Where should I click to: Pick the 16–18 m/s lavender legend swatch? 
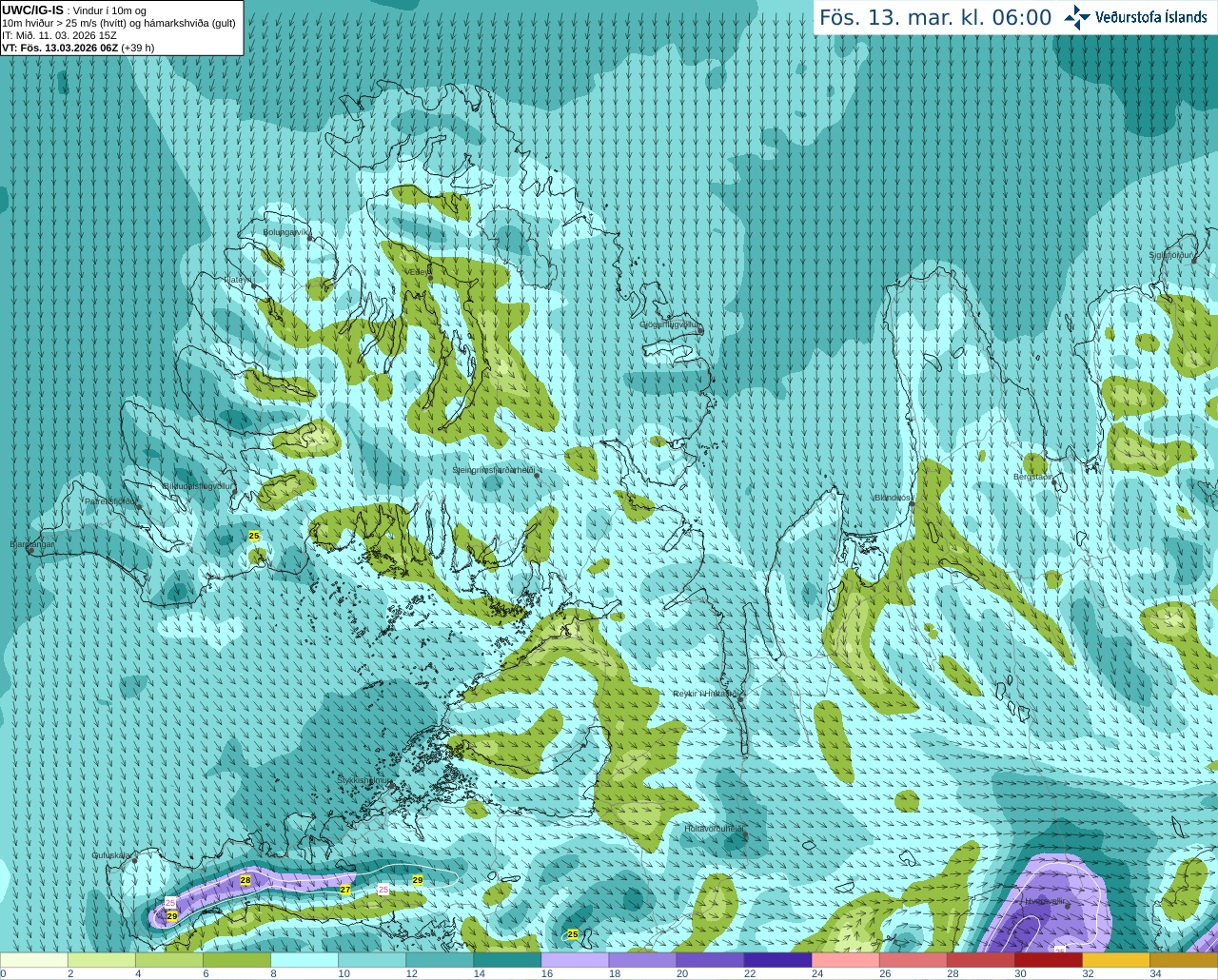click(575, 960)
